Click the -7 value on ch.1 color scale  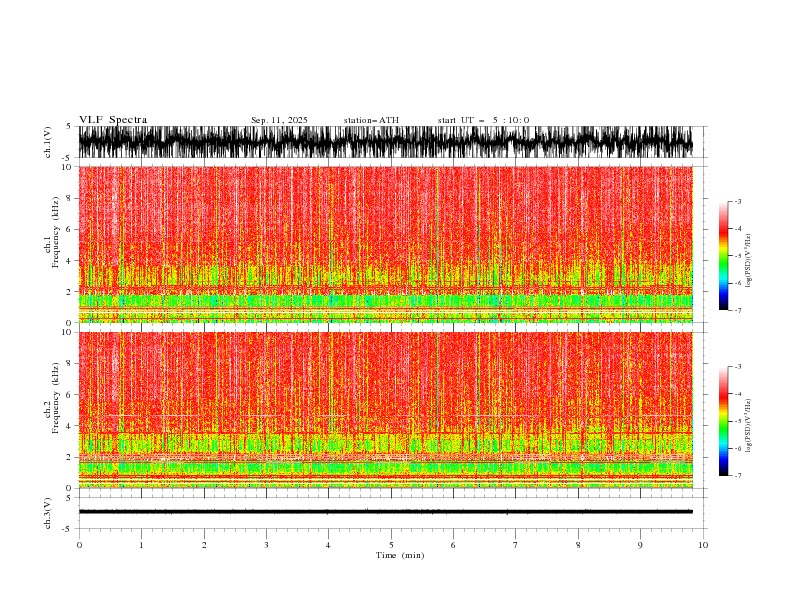click(x=737, y=310)
